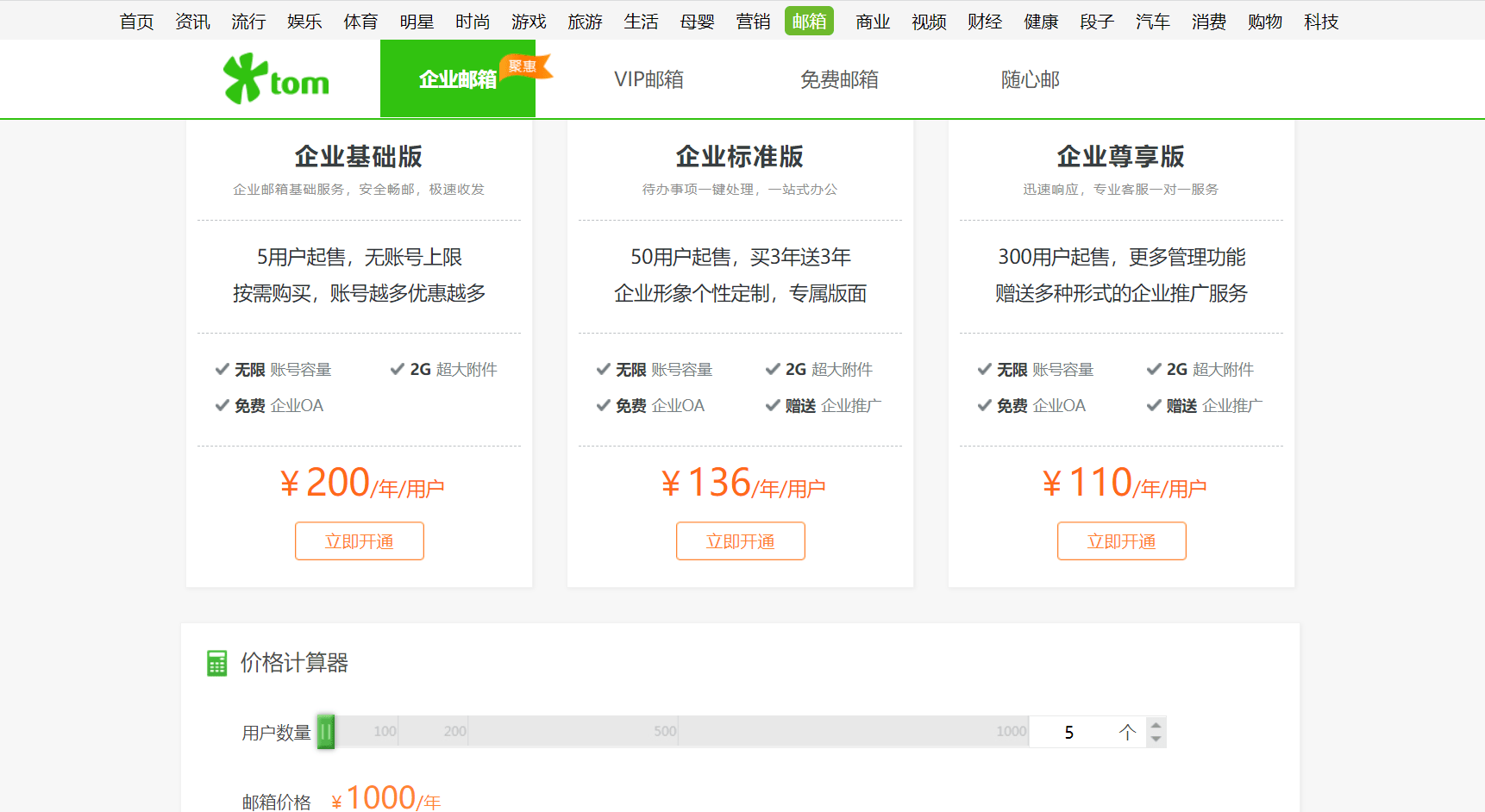Click the down arrow of the user count stepper
Image resolution: width=1485 pixels, height=812 pixels.
click(1156, 739)
